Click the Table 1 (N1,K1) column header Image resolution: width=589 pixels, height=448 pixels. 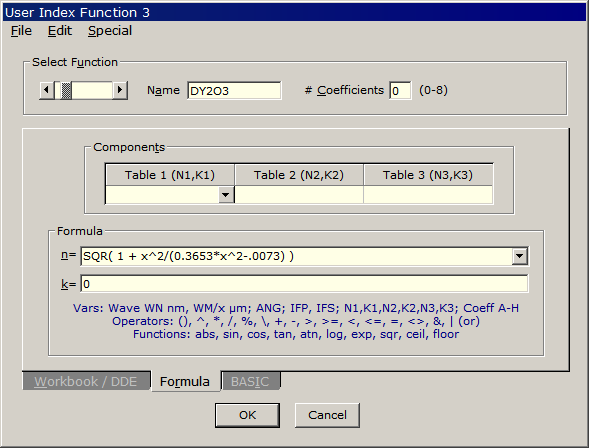pyautogui.click(x=170, y=175)
